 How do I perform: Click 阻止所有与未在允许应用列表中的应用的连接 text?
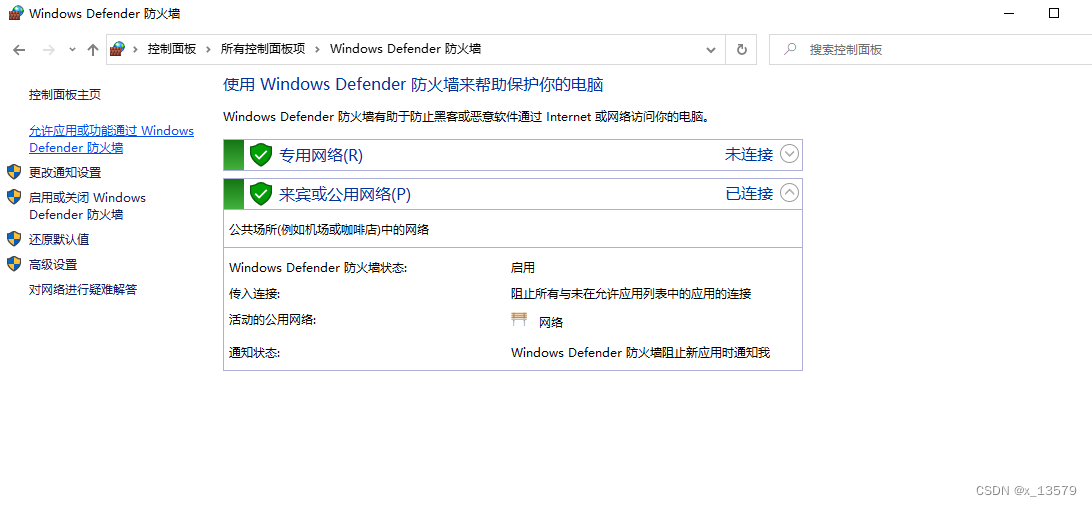pyautogui.click(x=631, y=294)
